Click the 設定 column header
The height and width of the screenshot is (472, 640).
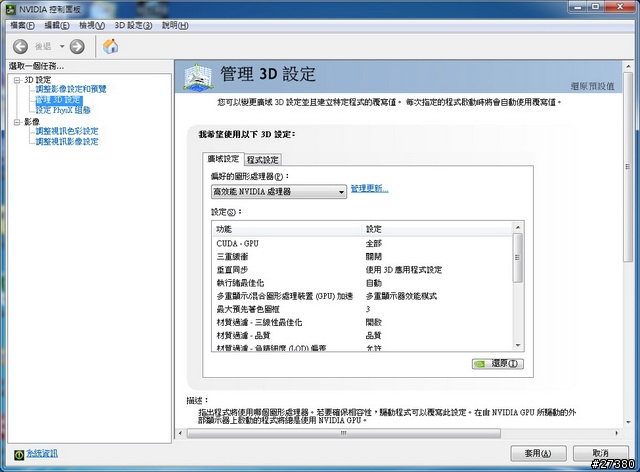pos(437,229)
